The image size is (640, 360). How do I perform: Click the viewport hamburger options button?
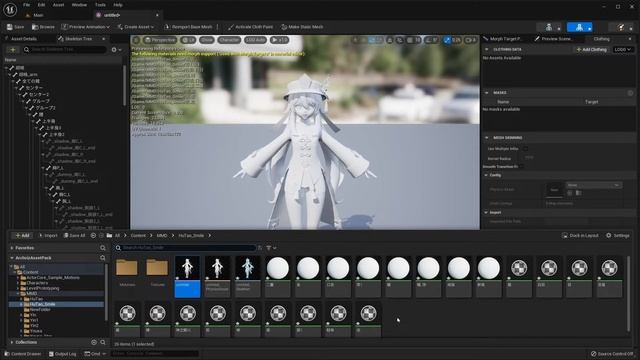pos(136,40)
